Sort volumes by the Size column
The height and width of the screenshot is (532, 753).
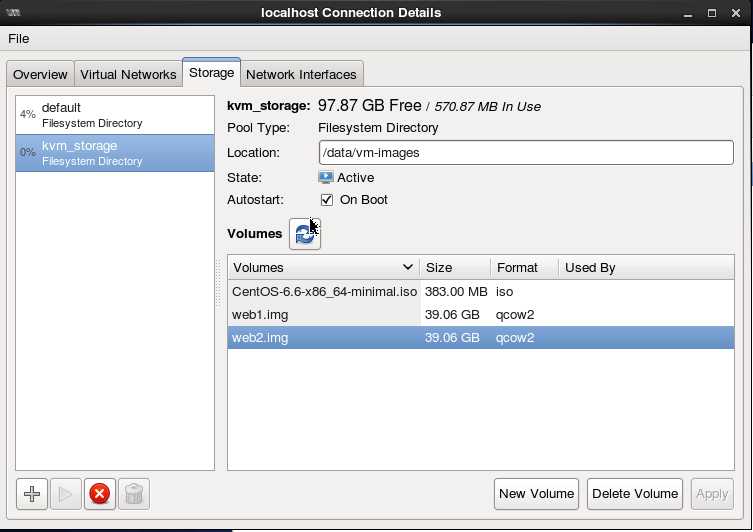coord(454,268)
